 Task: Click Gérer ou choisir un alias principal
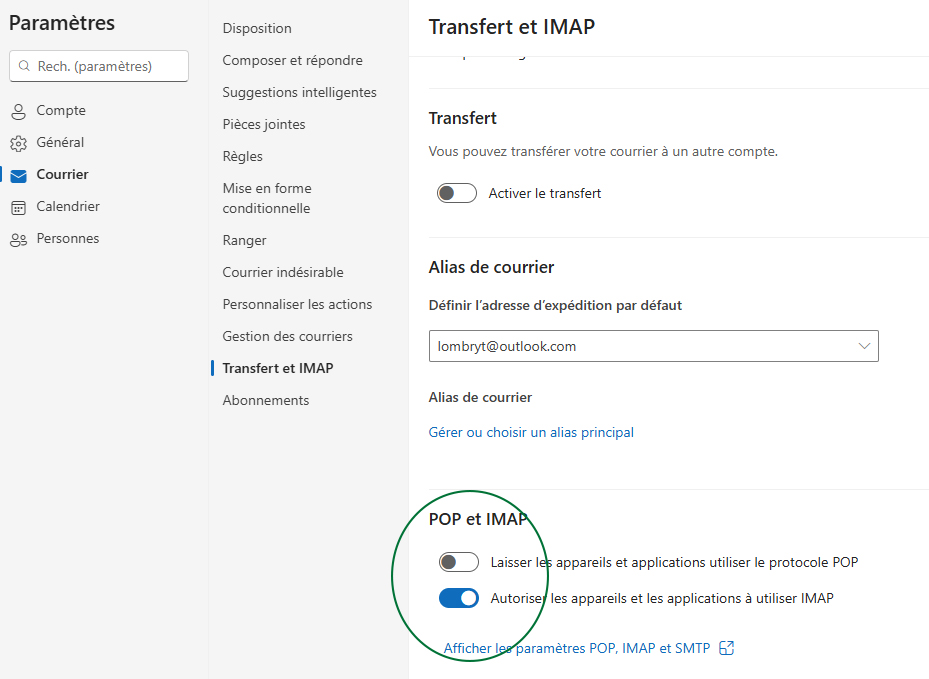[531, 432]
